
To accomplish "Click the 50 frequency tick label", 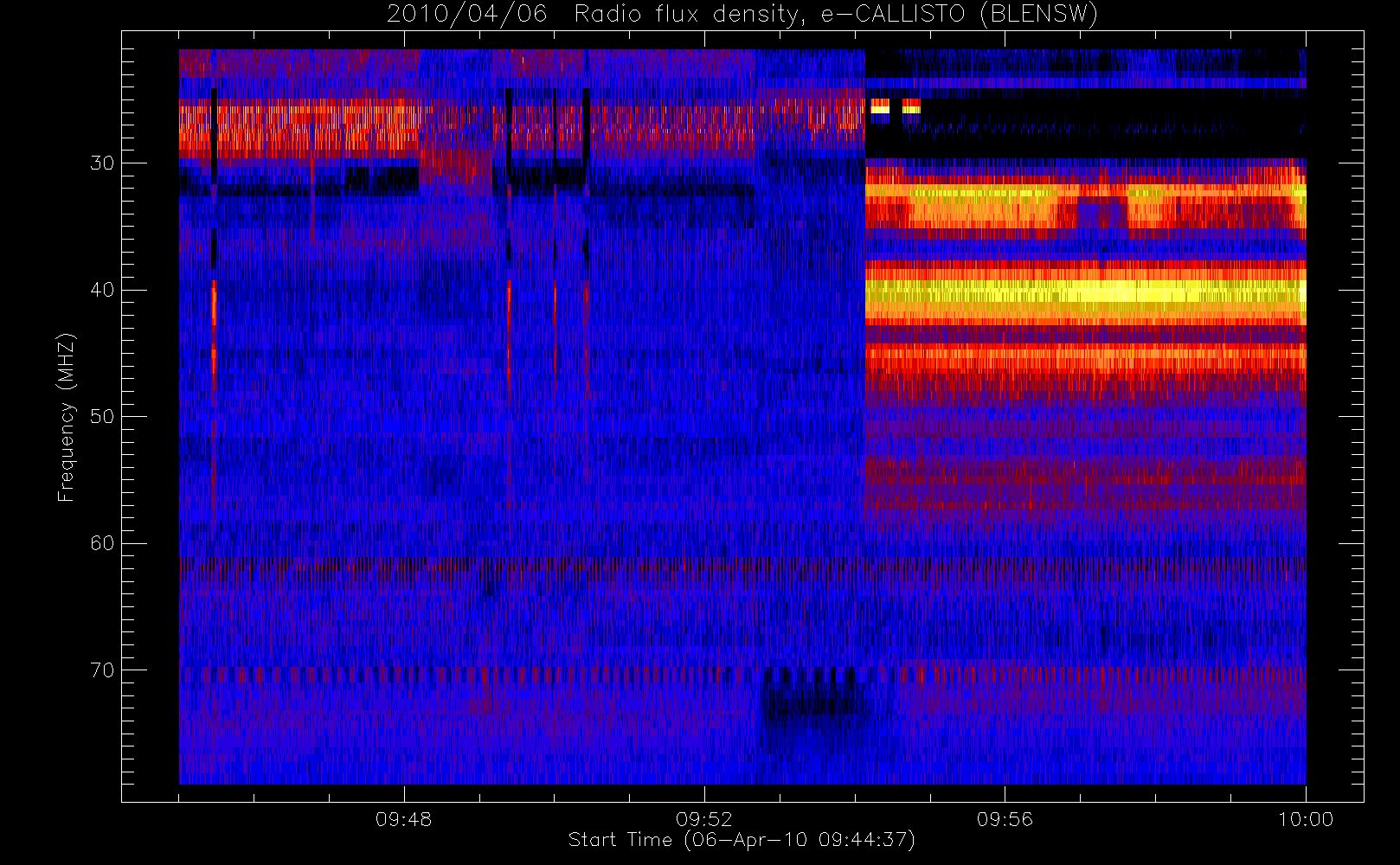I will tap(102, 417).
